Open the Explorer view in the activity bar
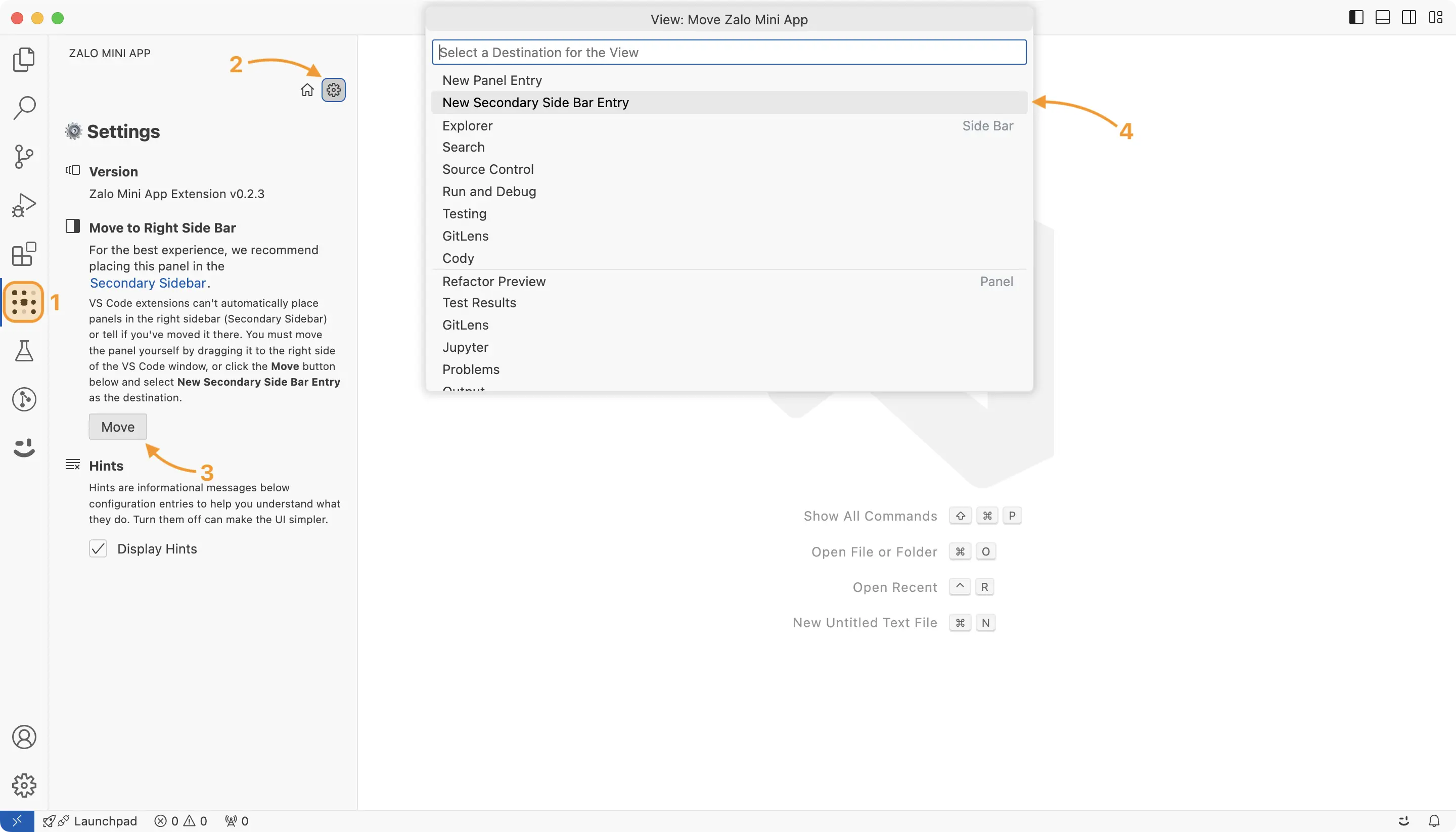The image size is (1456, 832). (23, 60)
